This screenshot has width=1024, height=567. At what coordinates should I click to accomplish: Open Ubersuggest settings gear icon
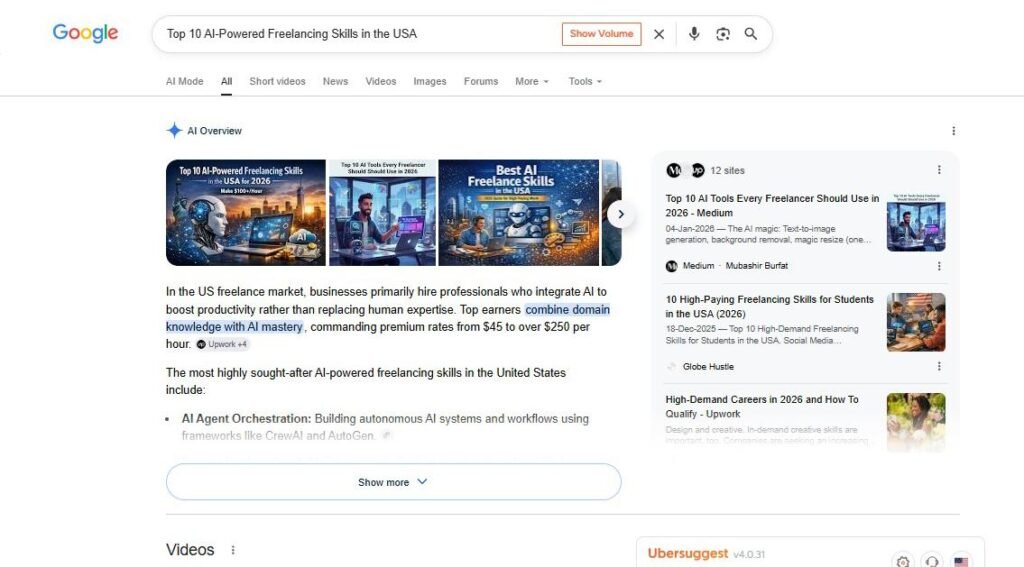pos(903,561)
